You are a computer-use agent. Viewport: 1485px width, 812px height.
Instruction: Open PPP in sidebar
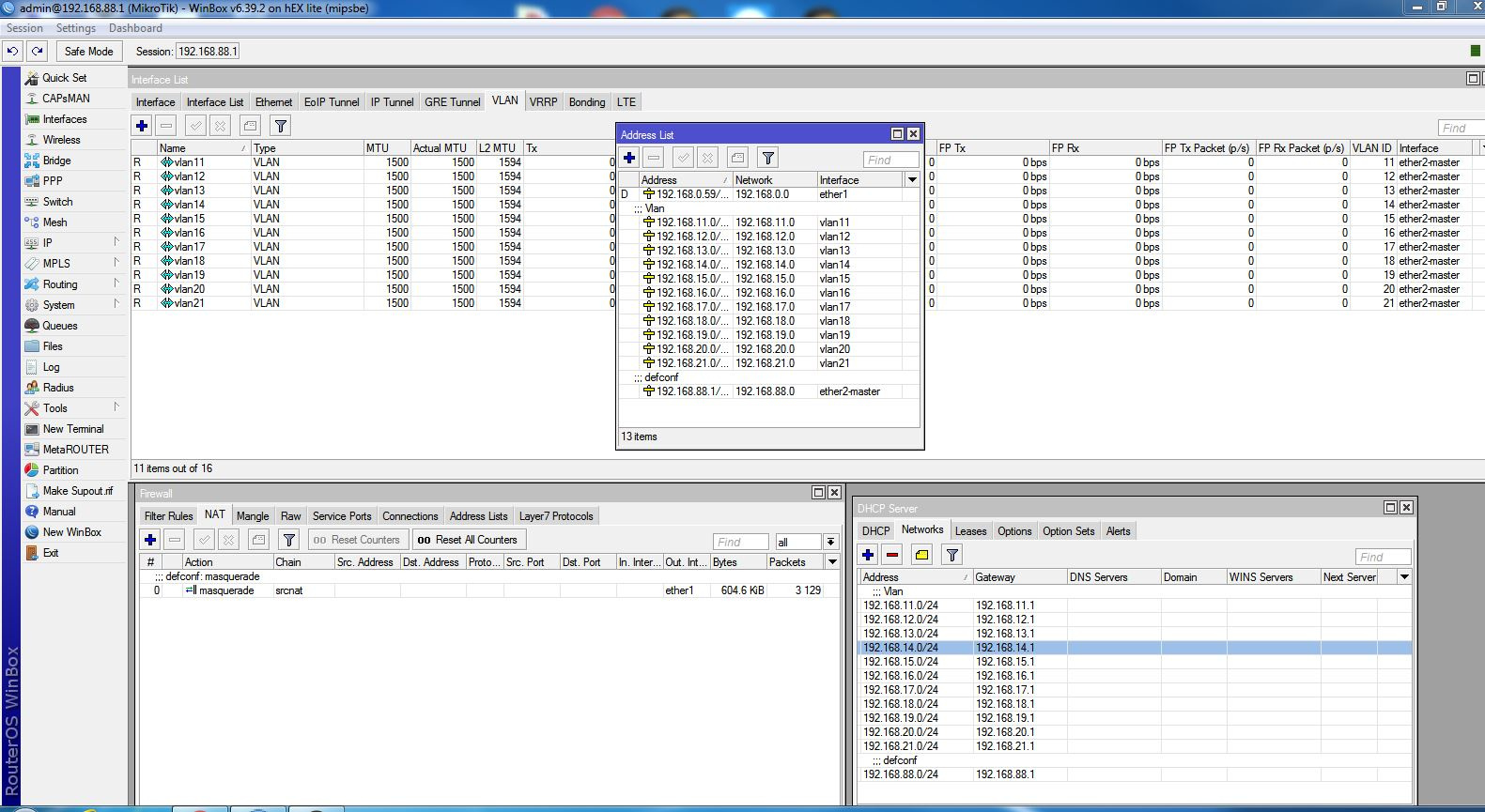[53, 181]
